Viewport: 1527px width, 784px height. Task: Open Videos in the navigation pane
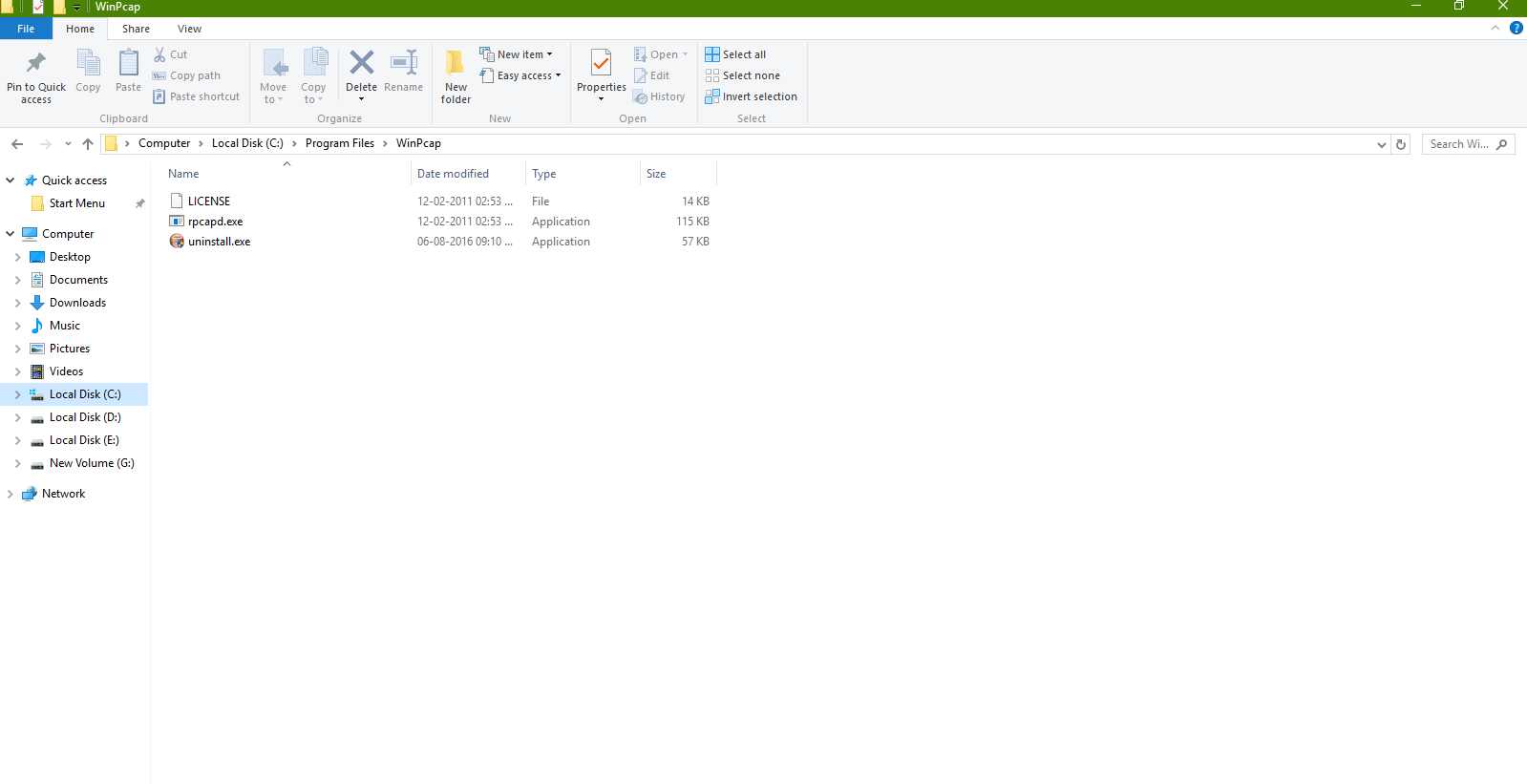click(x=66, y=371)
